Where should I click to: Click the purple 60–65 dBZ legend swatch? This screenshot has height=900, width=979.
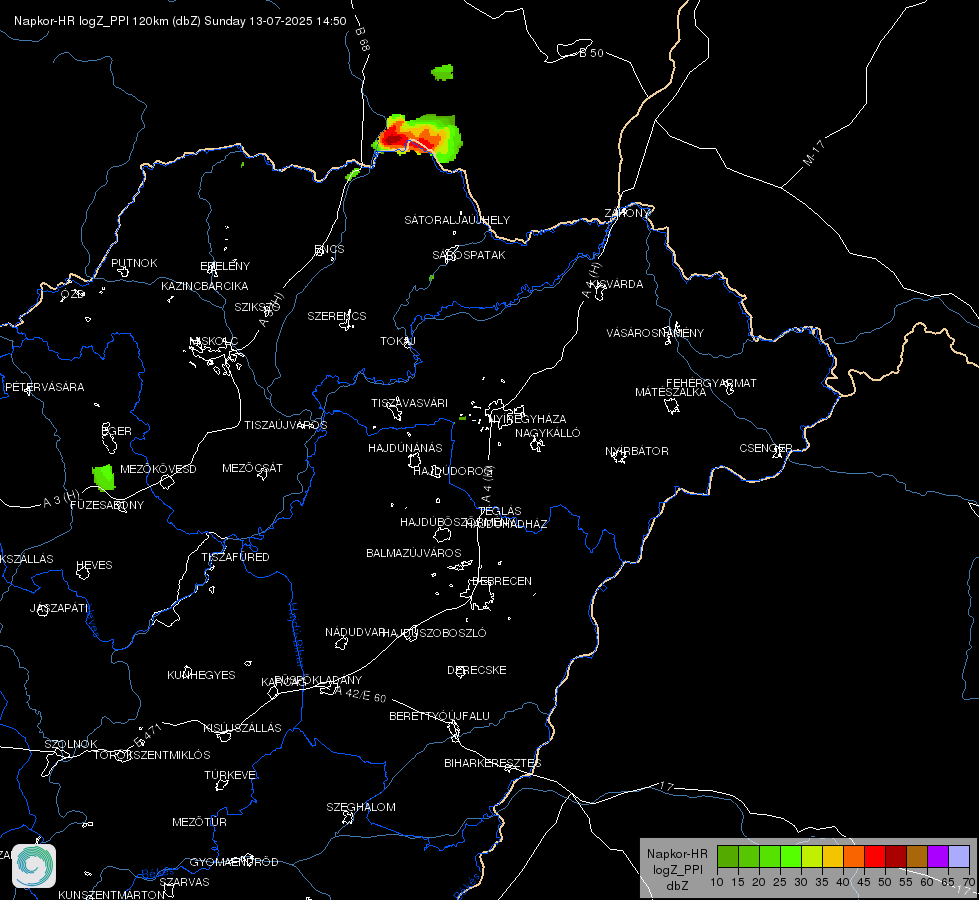click(x=938, y=856)
